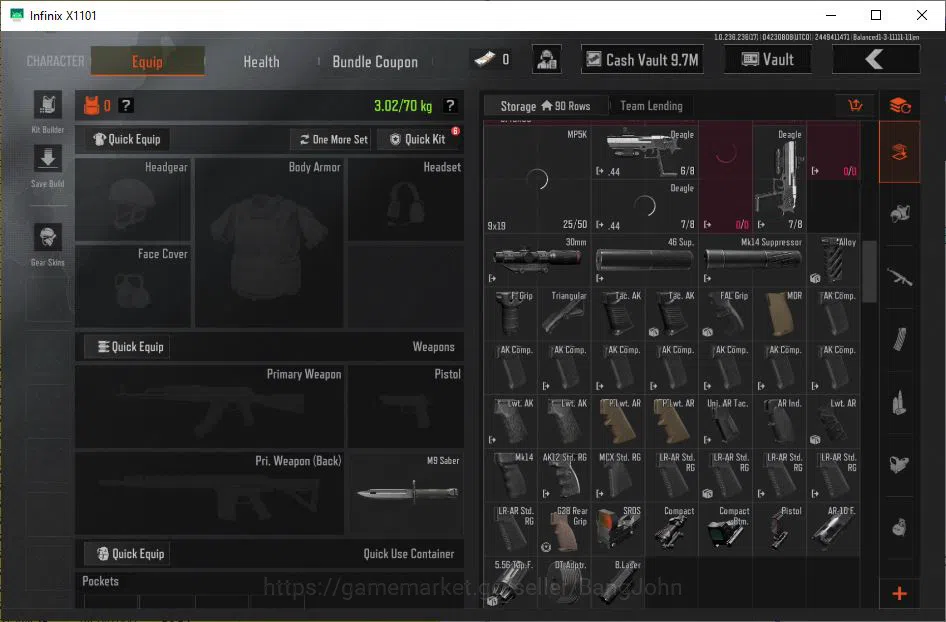Click Quick Equip for Quick Use Container
946x622 pixels.
[127, 554]
